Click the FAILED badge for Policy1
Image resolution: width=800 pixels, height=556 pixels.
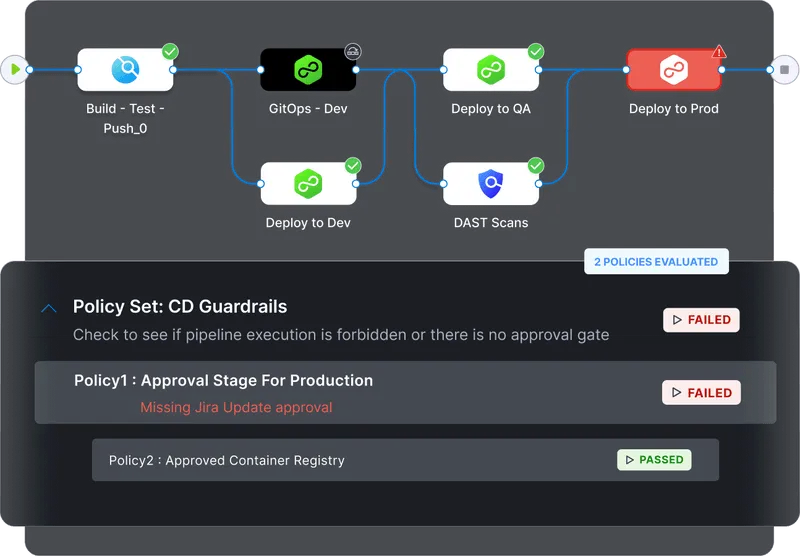[702, 393]
